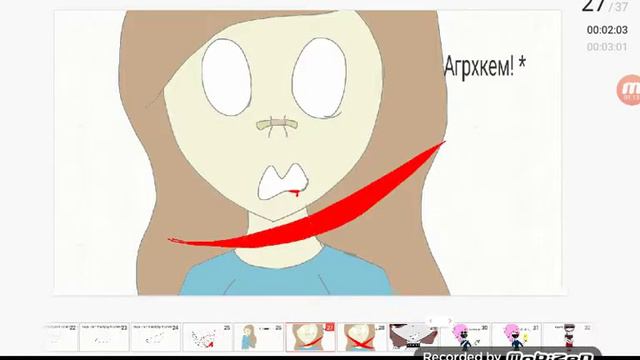The width and height of the screenshot is (640, 360).
Task: Click the text "Агрхкем! *" on canvas
Action: 484,67
